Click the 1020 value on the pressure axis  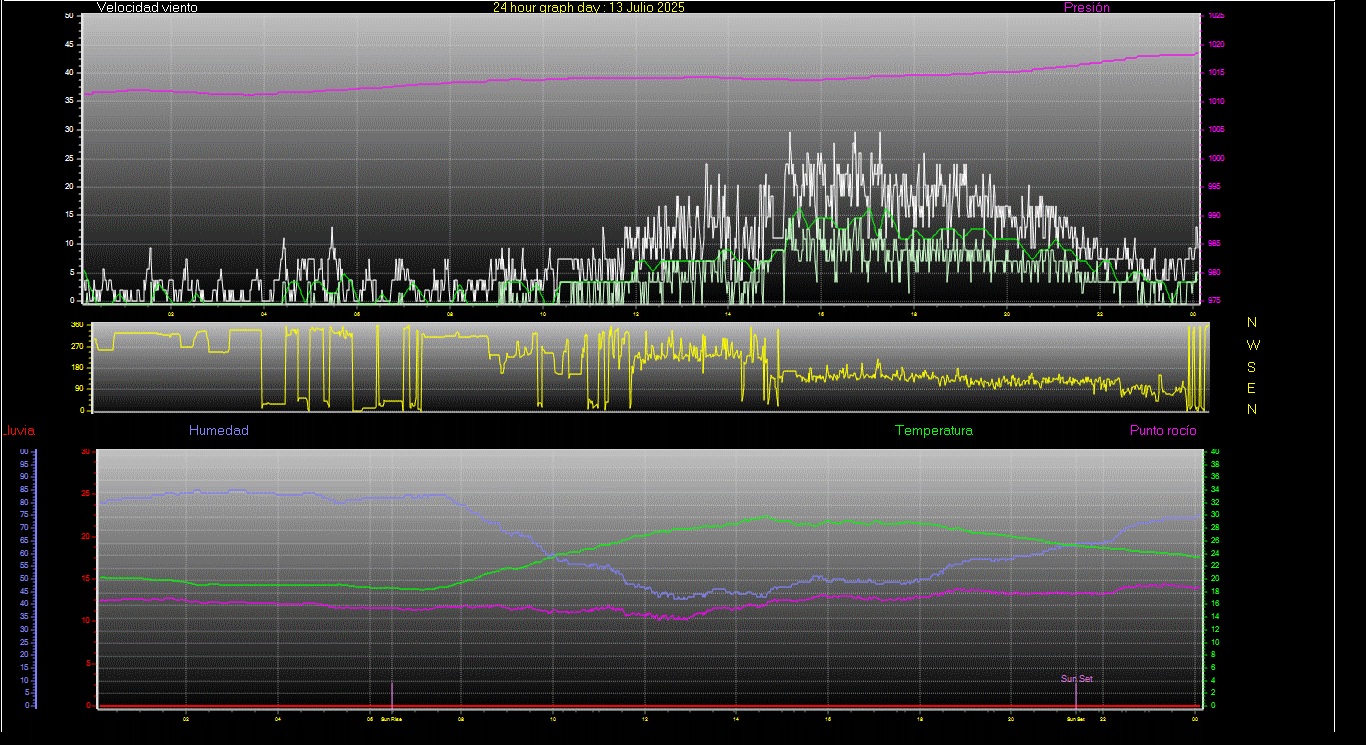1216,45
